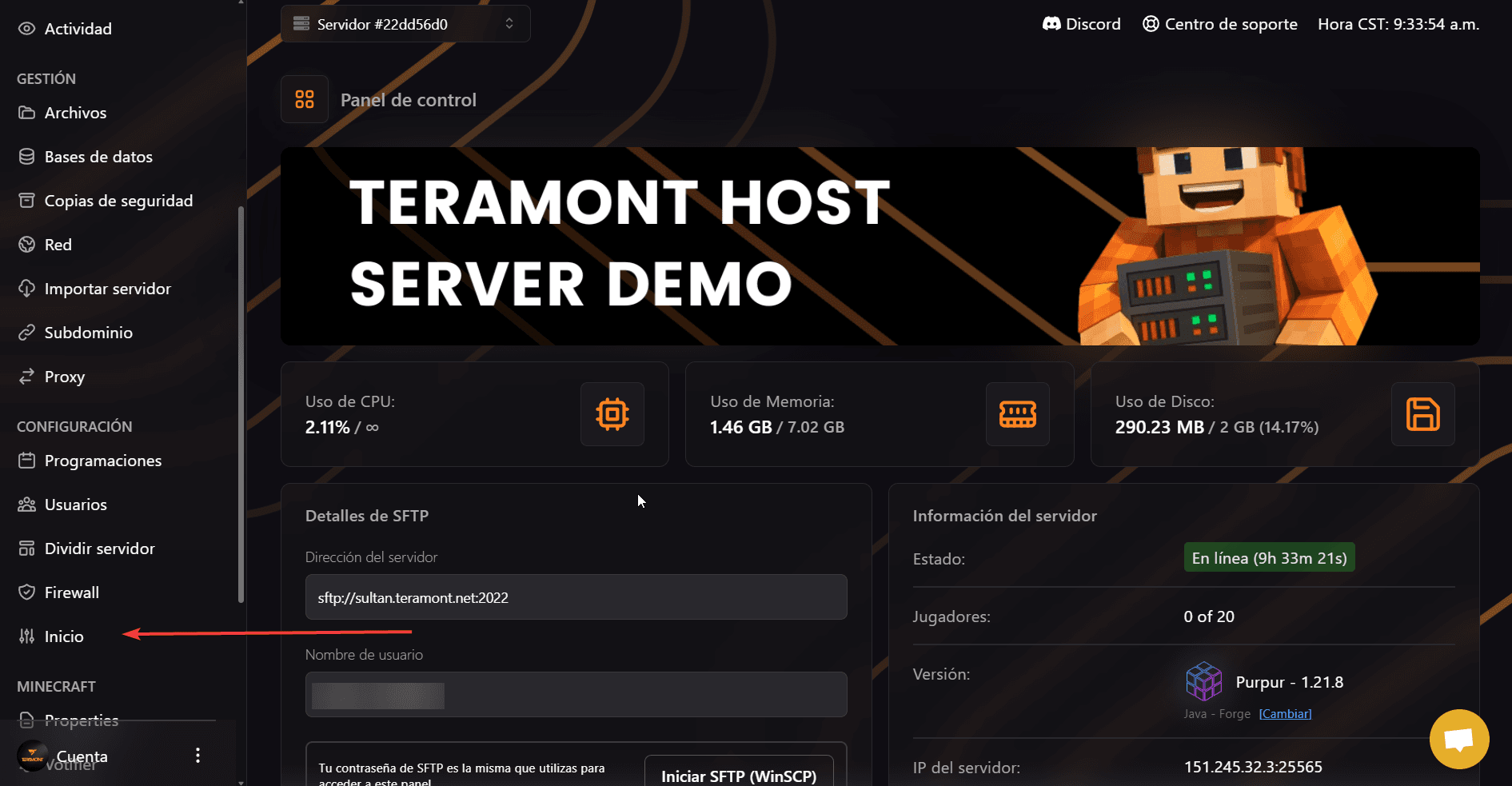Launch Iniciar SFTP (WinSCP) button

(x=739, y=775)
